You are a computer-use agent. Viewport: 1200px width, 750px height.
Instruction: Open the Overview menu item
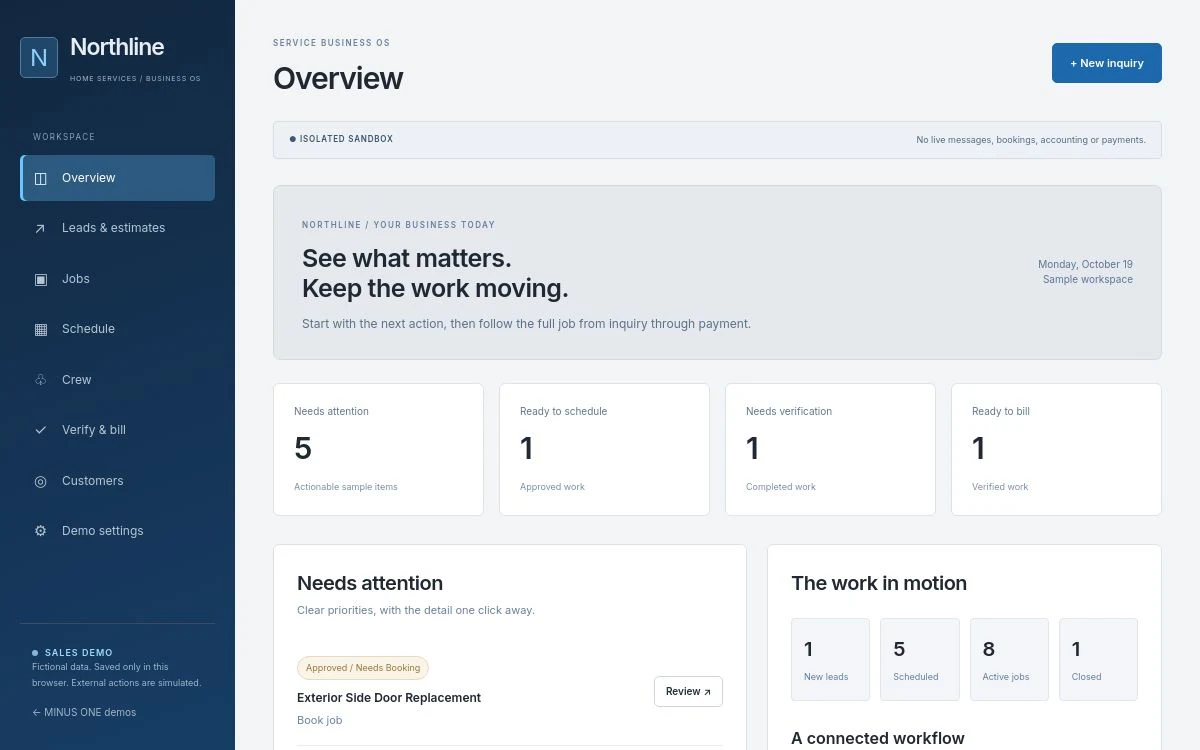pos(118,178)
